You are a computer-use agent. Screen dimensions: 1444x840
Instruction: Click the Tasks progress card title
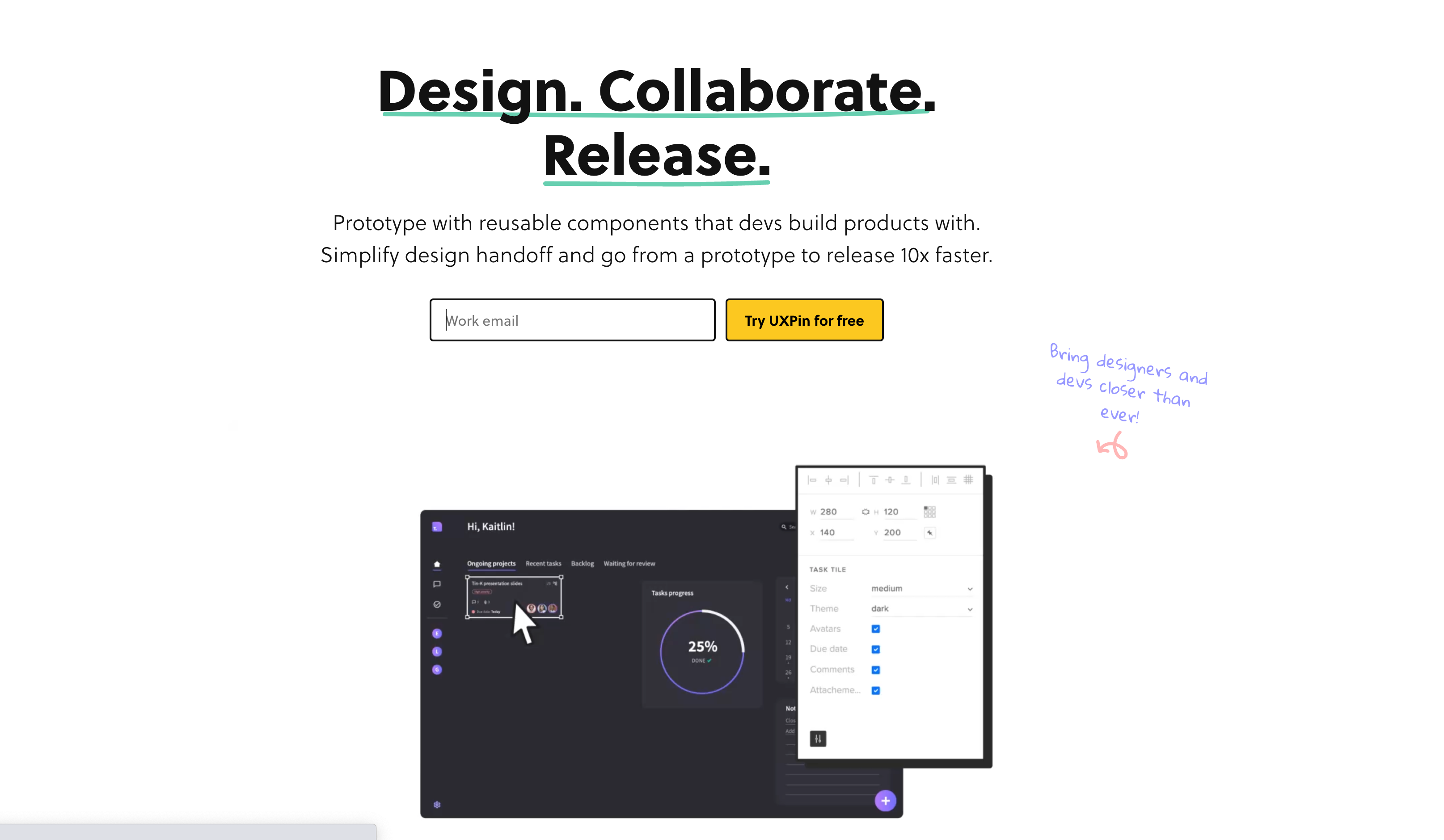[x=672, y=593]
